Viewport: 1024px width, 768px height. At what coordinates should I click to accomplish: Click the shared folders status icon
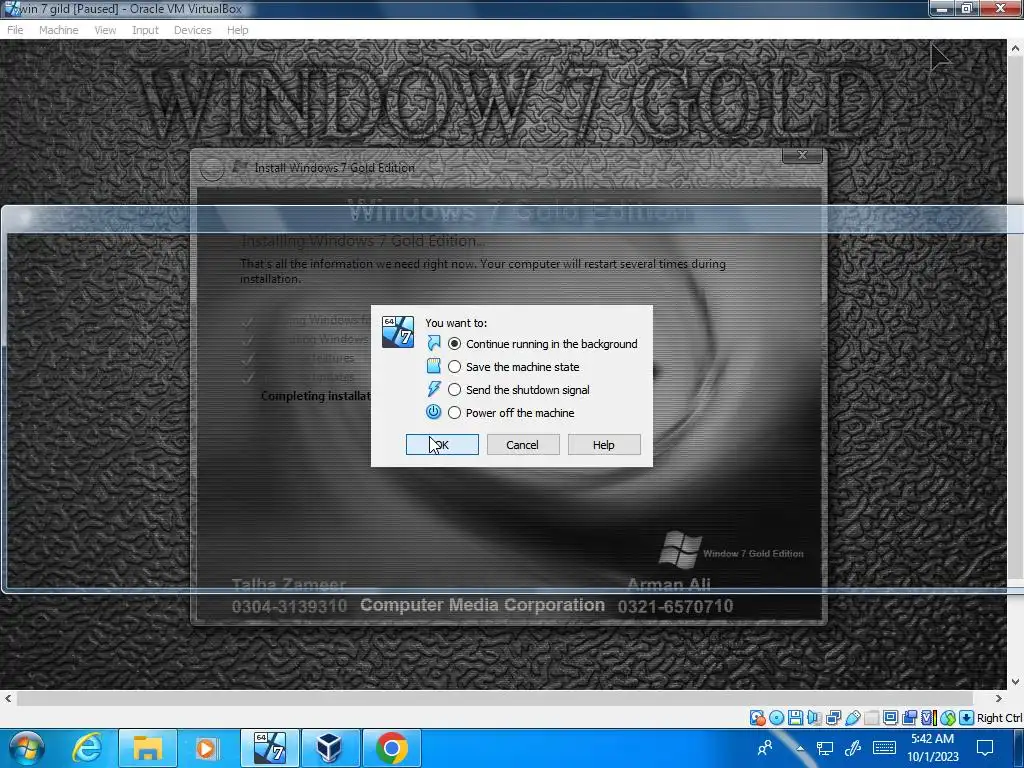point(871,718)
